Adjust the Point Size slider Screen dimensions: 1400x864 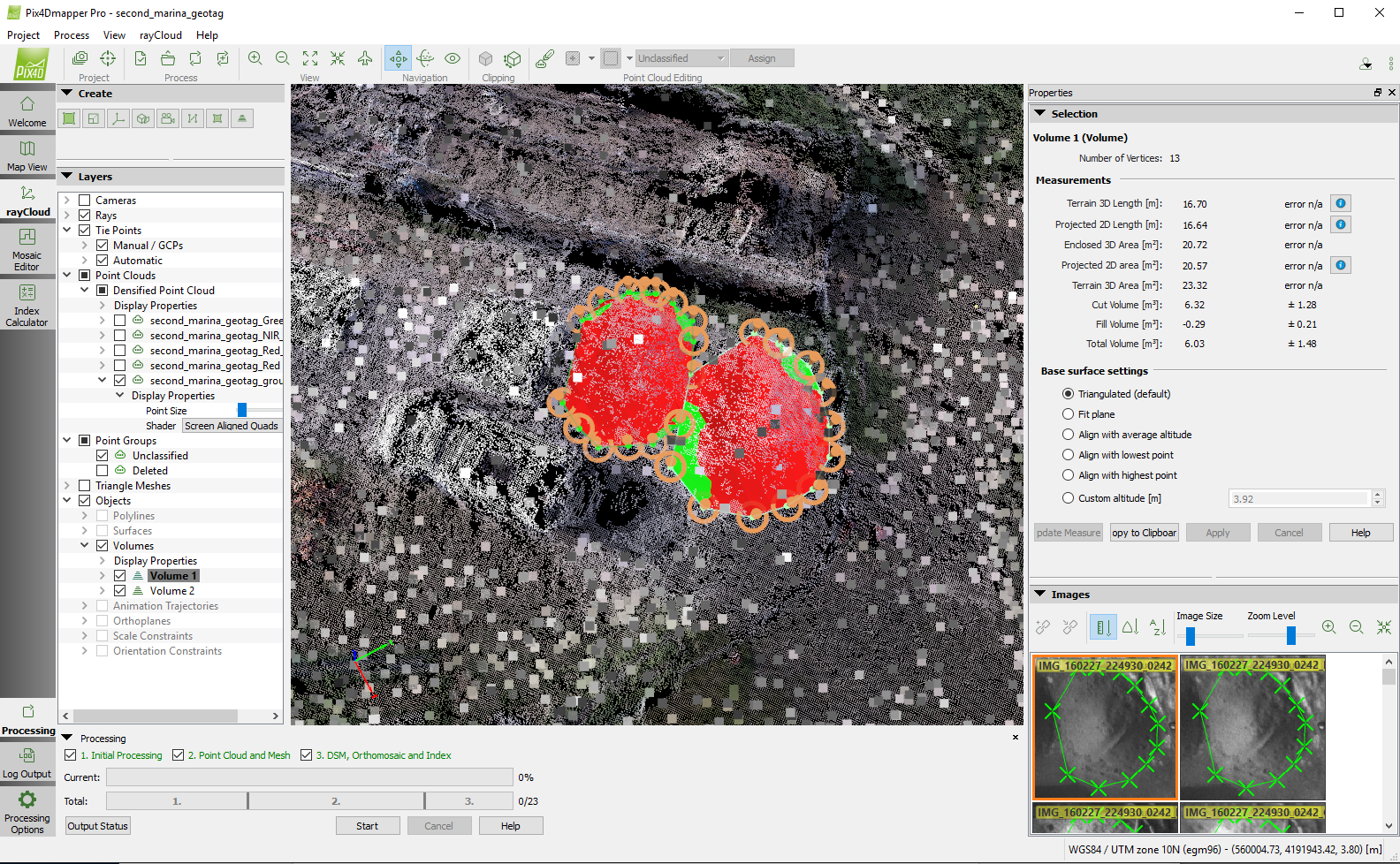[242, 411]
